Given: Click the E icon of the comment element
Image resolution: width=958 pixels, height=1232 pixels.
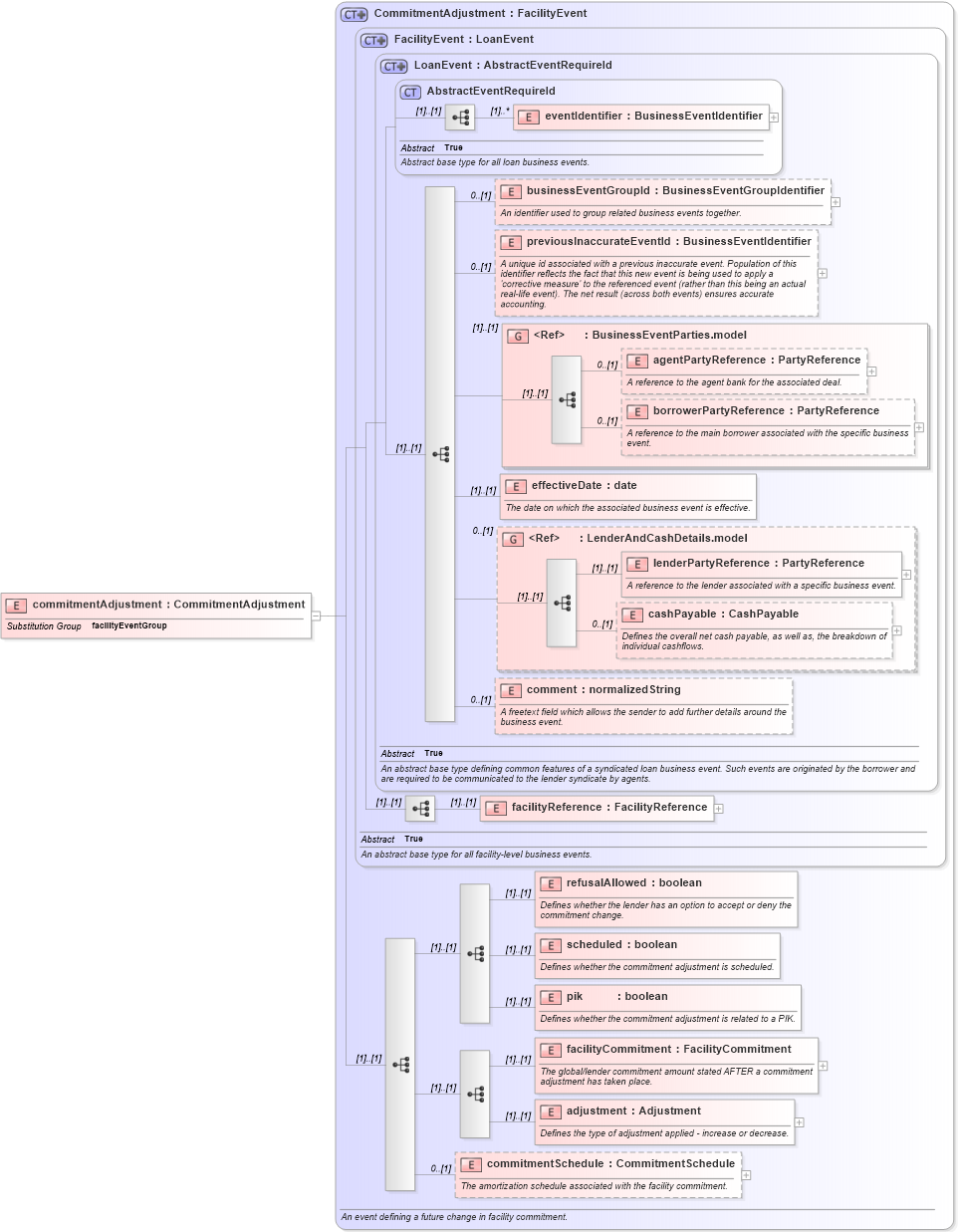Looking at the screenshot, I should point(510,689).
